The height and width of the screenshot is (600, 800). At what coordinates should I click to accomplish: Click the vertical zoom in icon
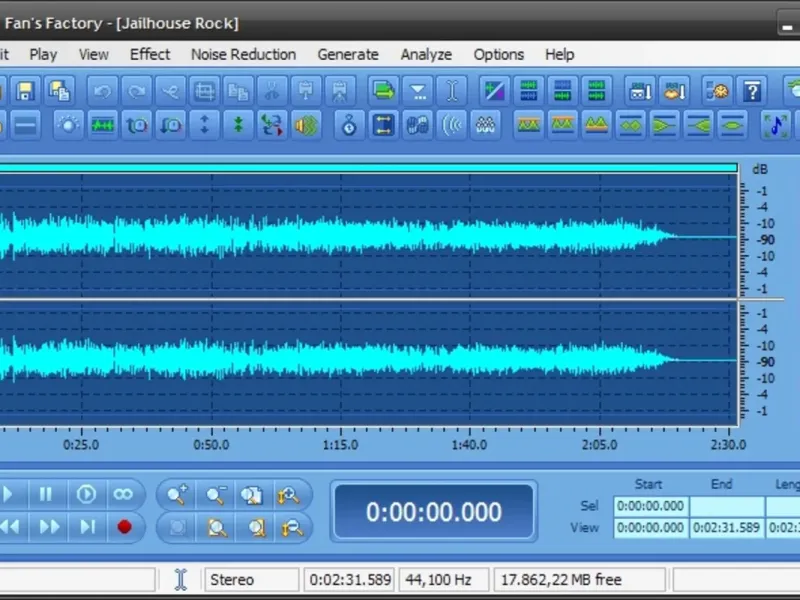289,494
